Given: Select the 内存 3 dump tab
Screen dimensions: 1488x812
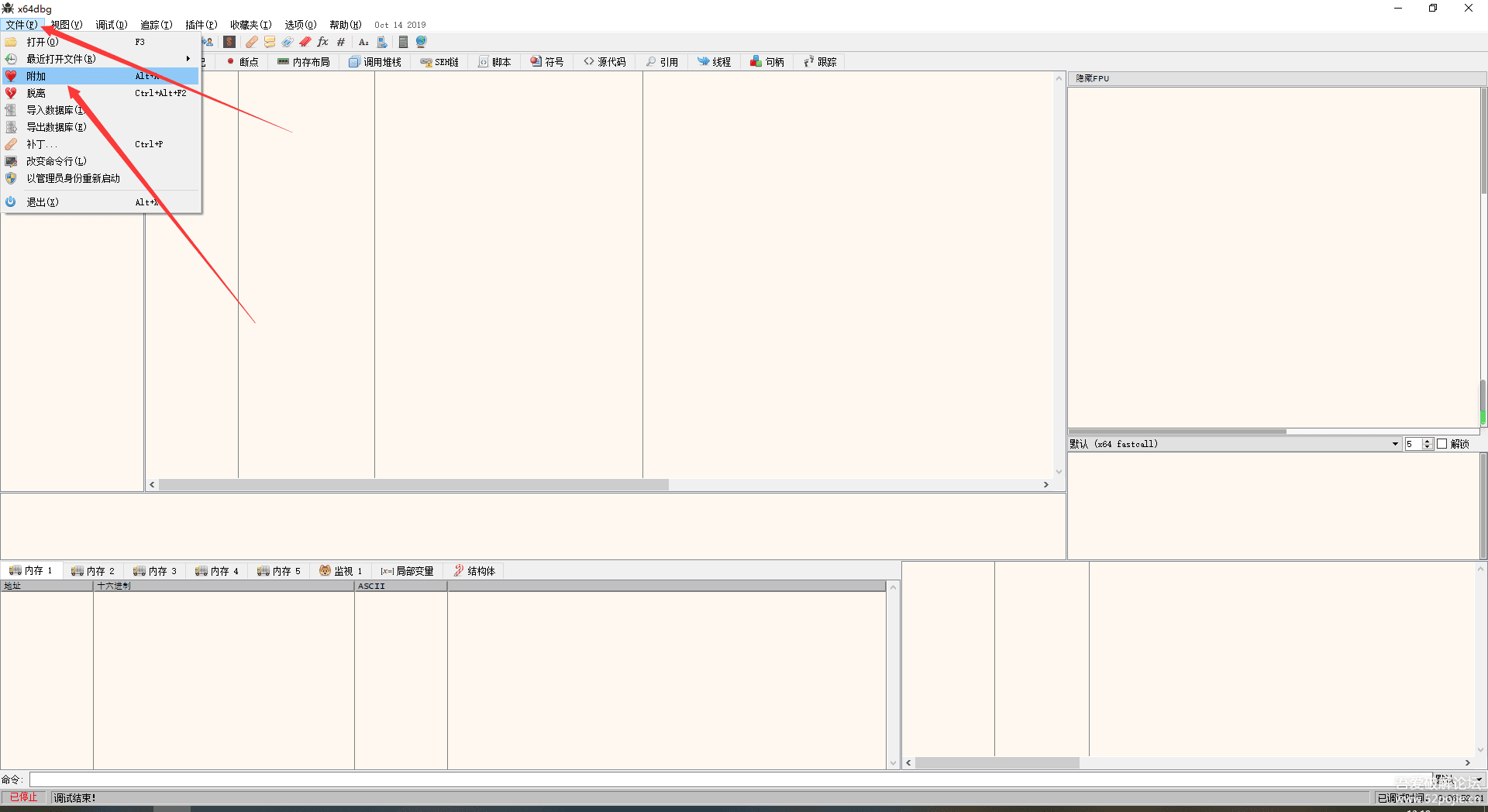Looking at the screenshot, I should pyautogui.click(x=155, y=571).
